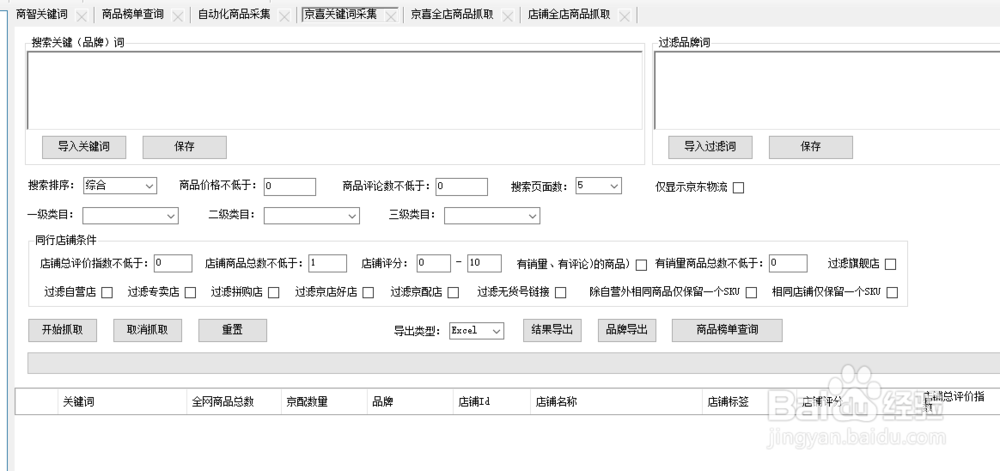Image resolution: width=1000 pixels, height=471 pixels.
Task: Click the 店铺评分 maximum field showing 10
Action: [484, 263]
